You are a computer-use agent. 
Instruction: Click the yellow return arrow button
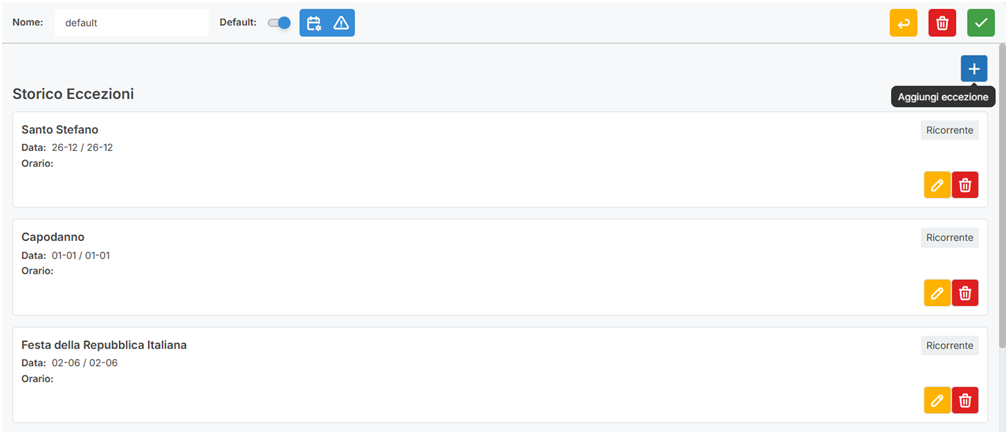pos(903,23)
